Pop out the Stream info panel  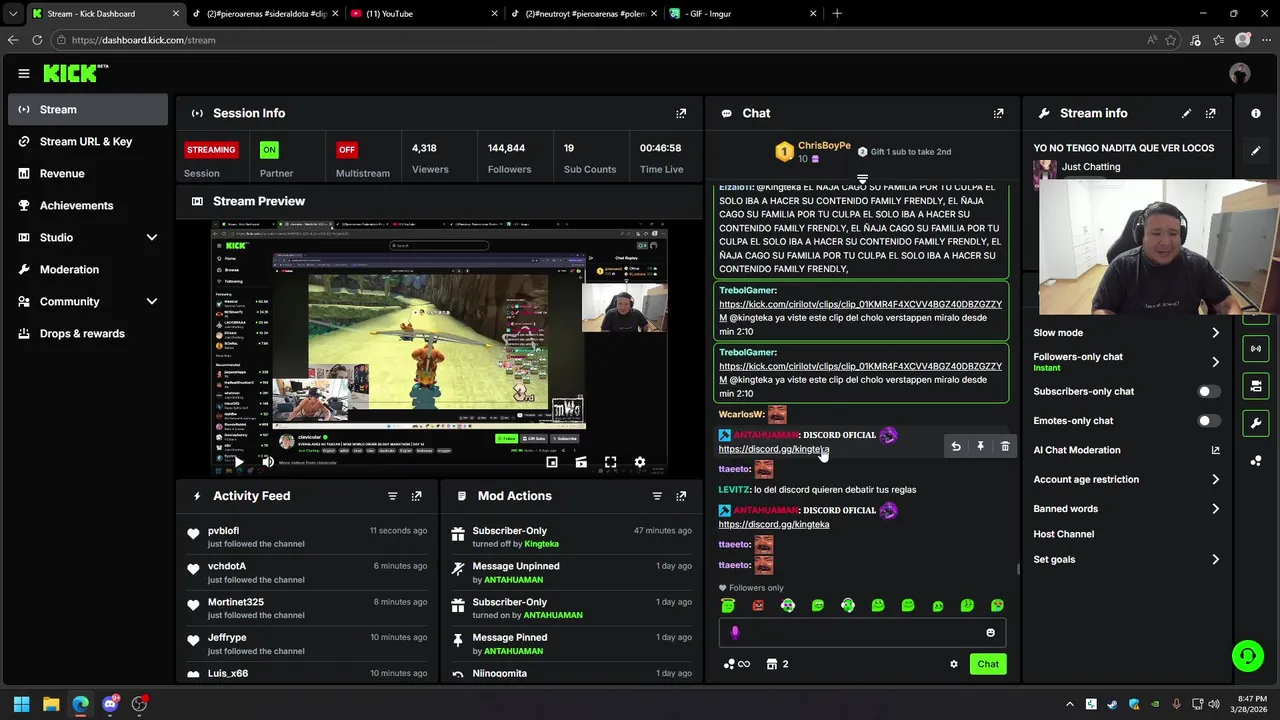tap(1210, 113)
